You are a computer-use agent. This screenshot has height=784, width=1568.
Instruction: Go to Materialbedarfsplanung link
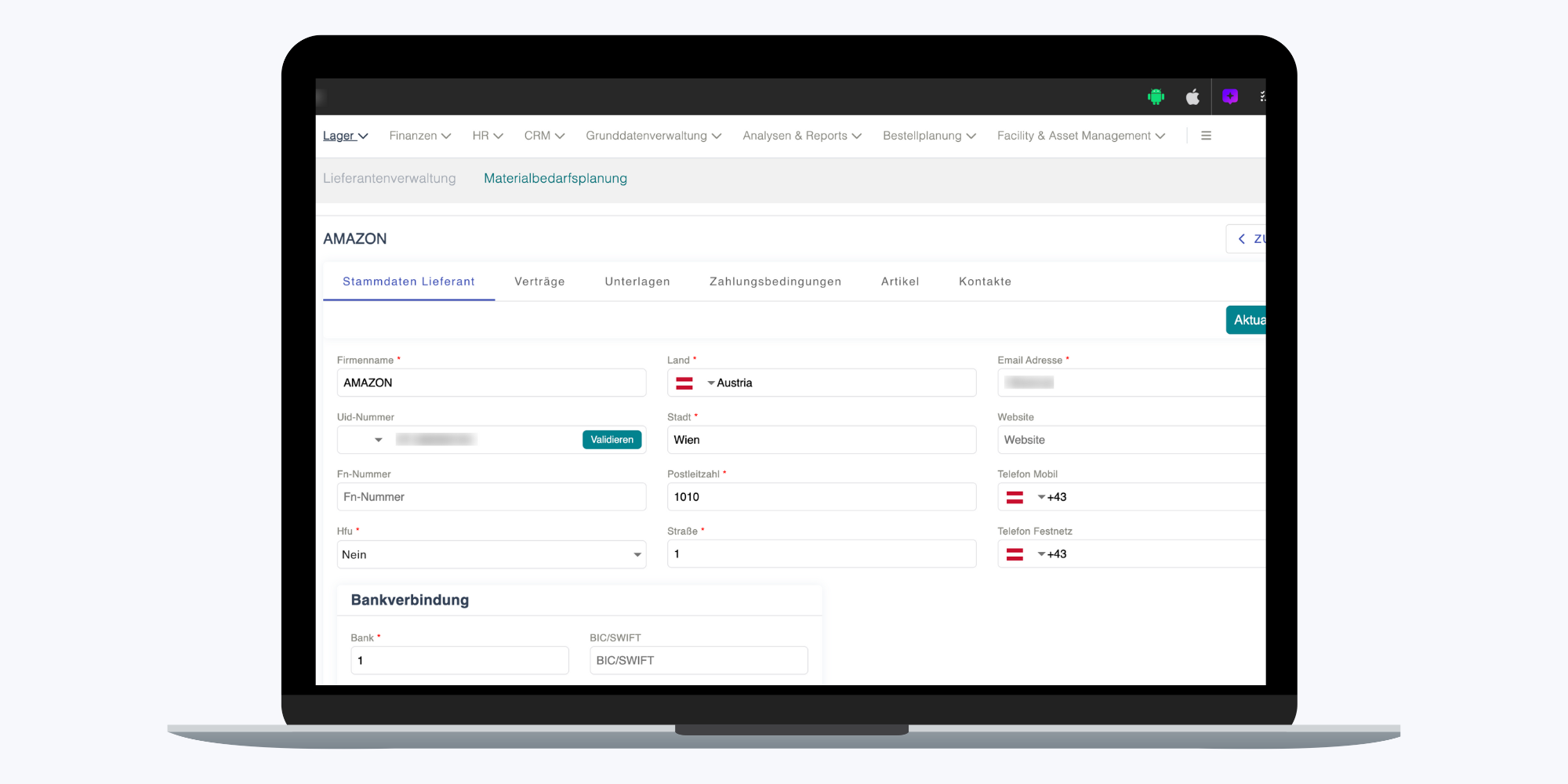pos(555,179)
